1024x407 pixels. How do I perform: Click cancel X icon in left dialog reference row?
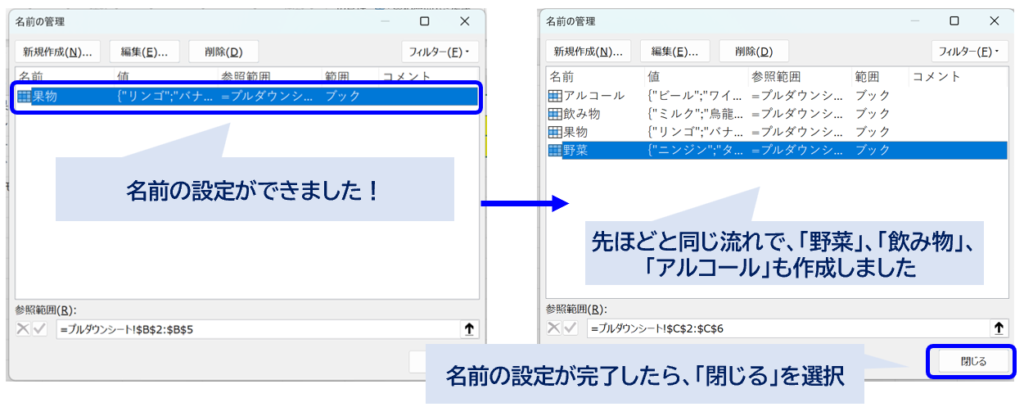[24, 329]
